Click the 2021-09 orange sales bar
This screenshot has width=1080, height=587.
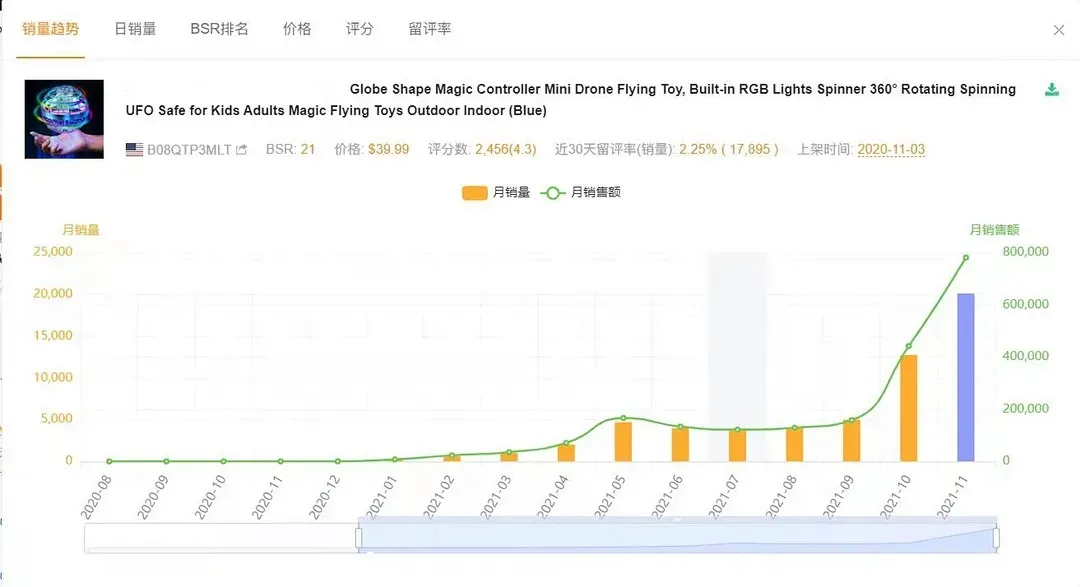click(x=851, y=441)
